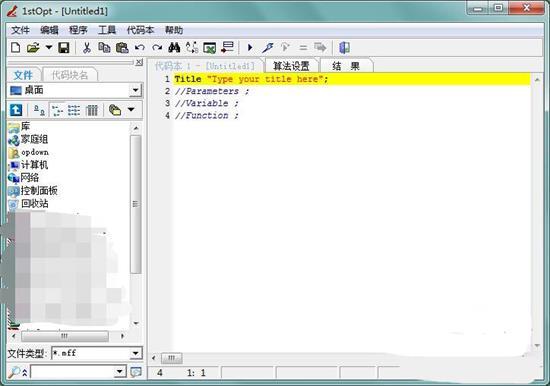Close the left file panel

click(x=139, y=62)
